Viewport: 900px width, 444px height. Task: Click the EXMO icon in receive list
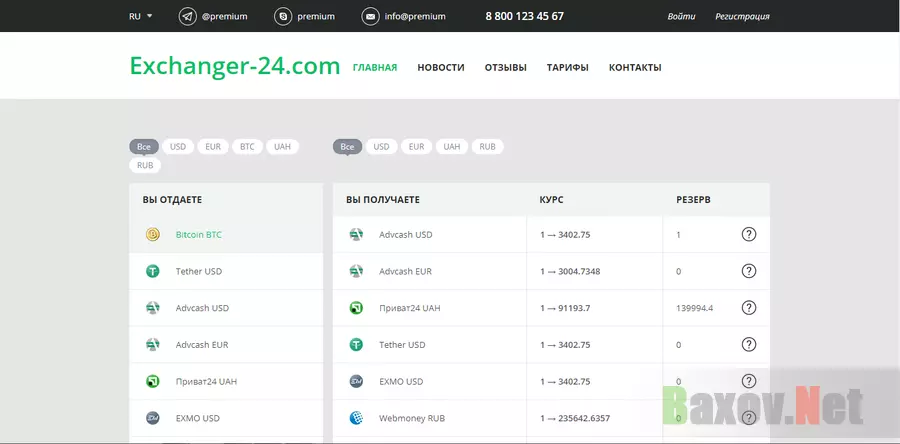click(356, 381)
